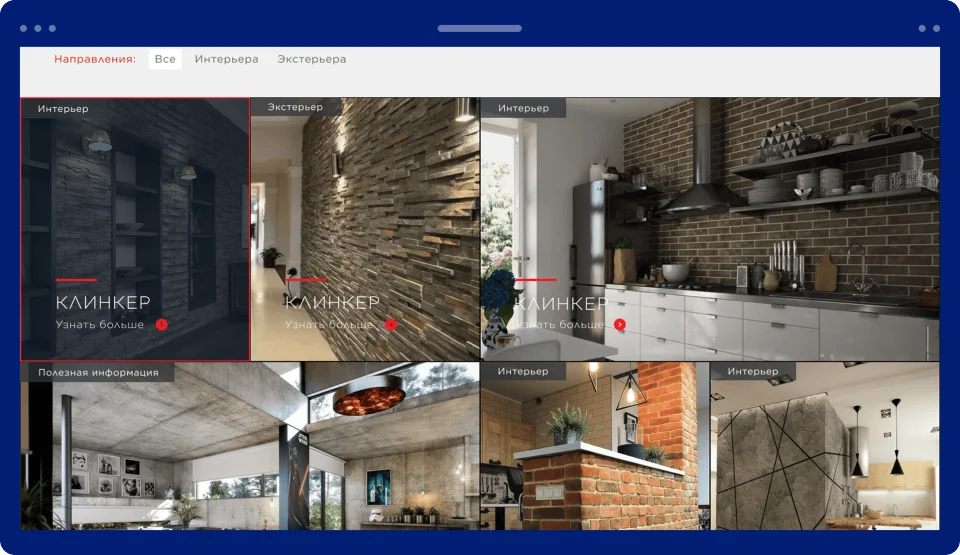Screen dimensions: 960x555
Task: Open the concrete house 'Полезная информация' thumbnail
Action: coord(250,446)
